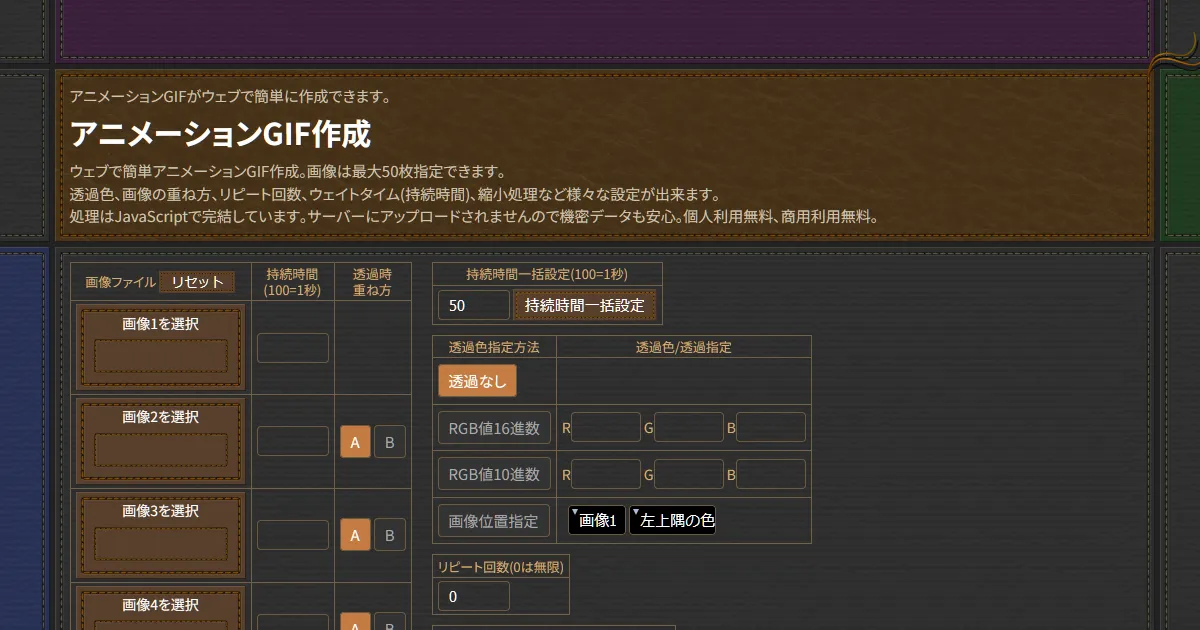Select 画像3を選択 file chooser
This screenshot has height=630, width=1200.
click(x=161, y=534)
